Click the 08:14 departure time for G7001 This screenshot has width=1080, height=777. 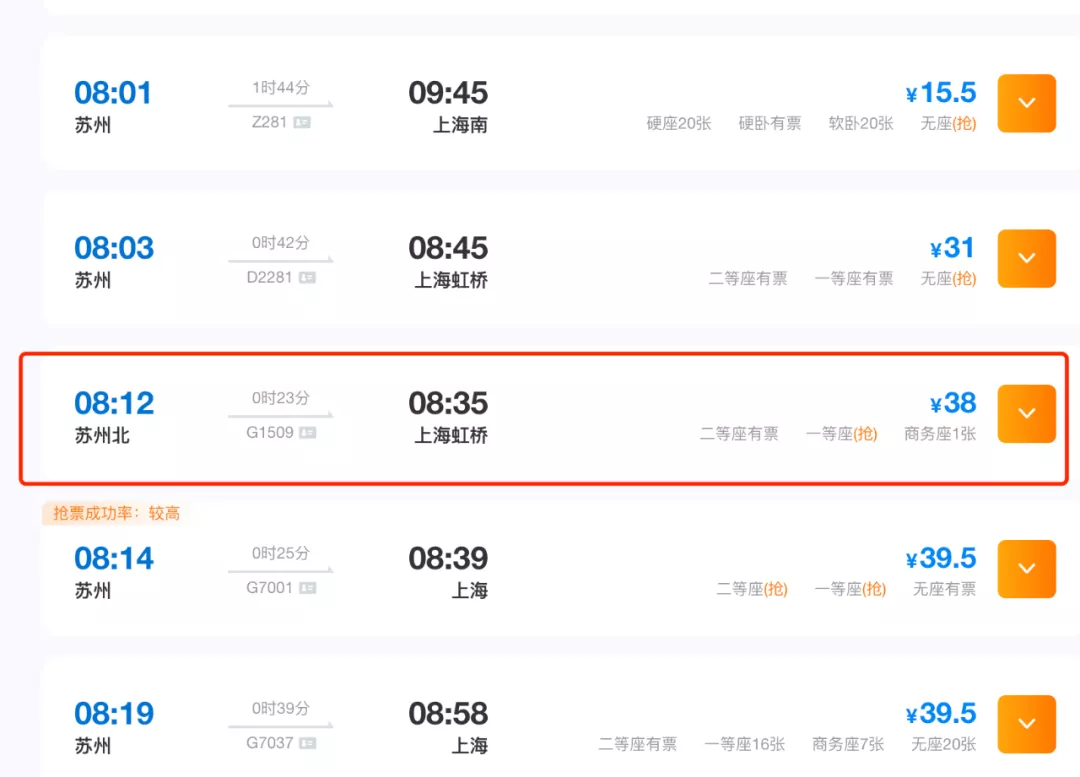tap(114, 558)
